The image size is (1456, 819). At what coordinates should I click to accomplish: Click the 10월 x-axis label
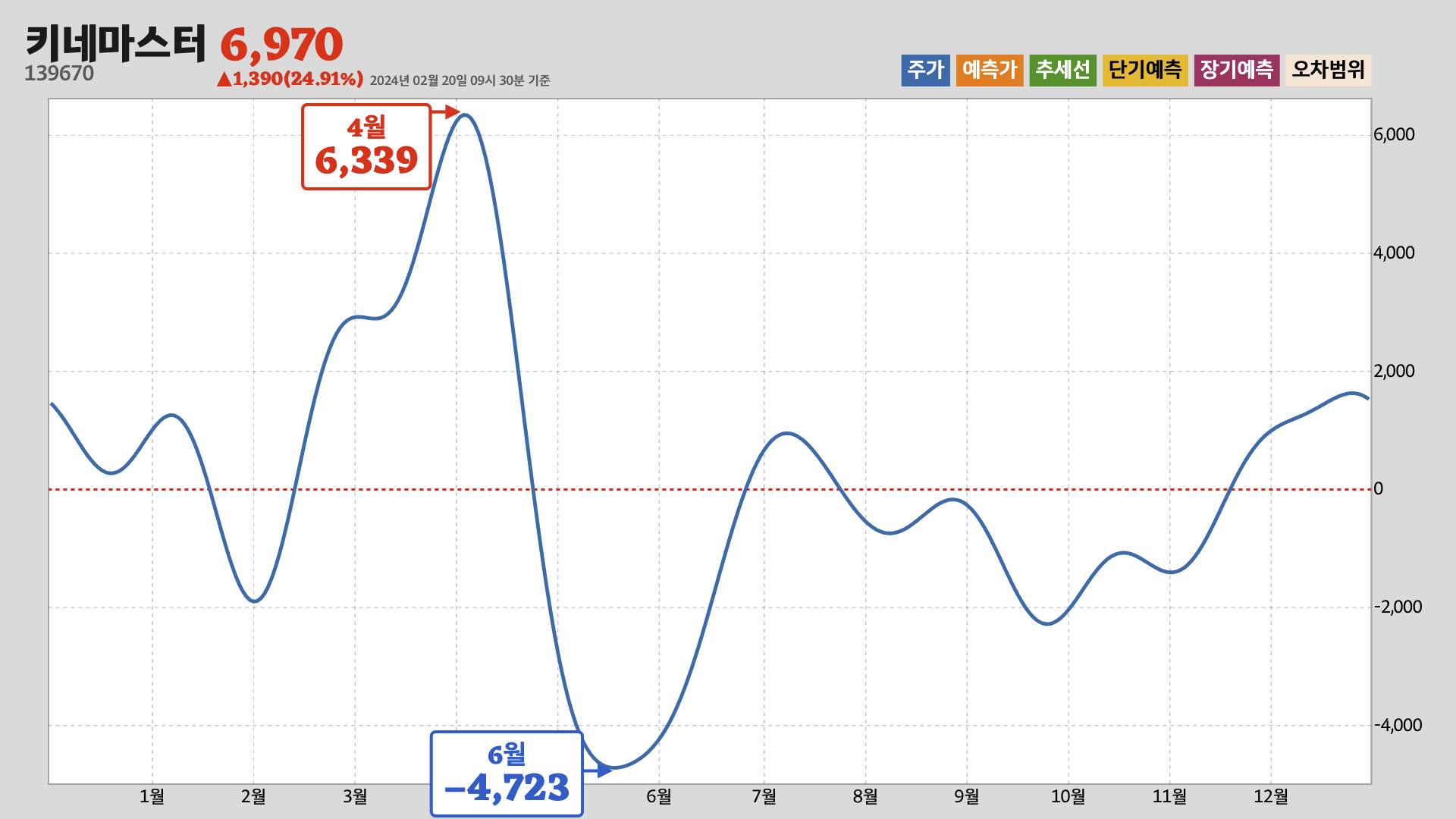[1068, 796]
